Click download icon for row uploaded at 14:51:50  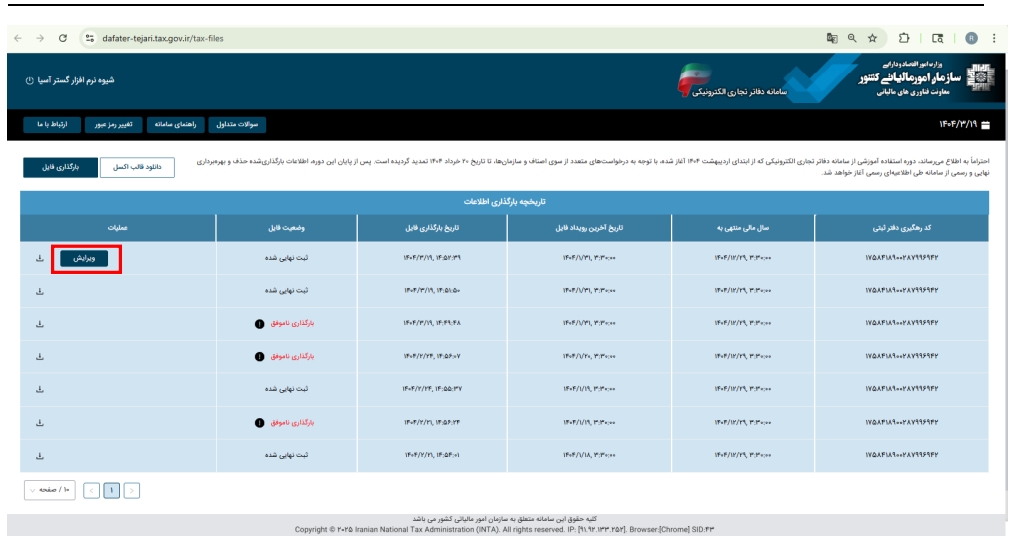(x=40, y=291)
